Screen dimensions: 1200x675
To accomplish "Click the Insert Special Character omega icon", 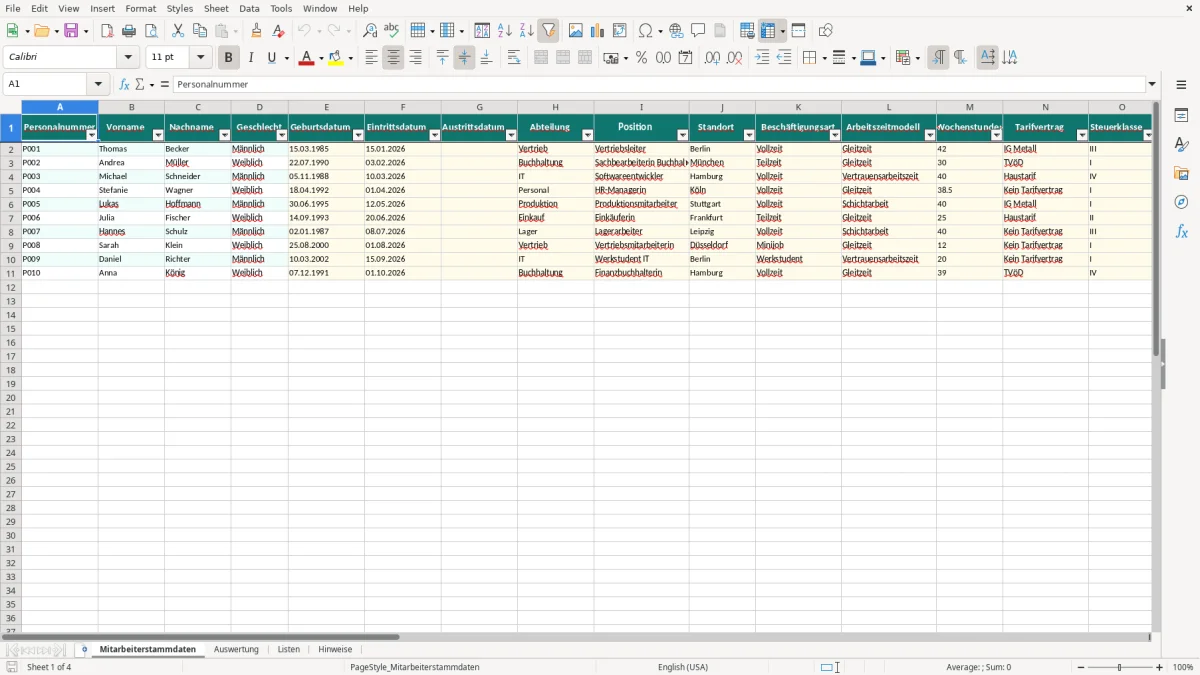I will (645, 31).
